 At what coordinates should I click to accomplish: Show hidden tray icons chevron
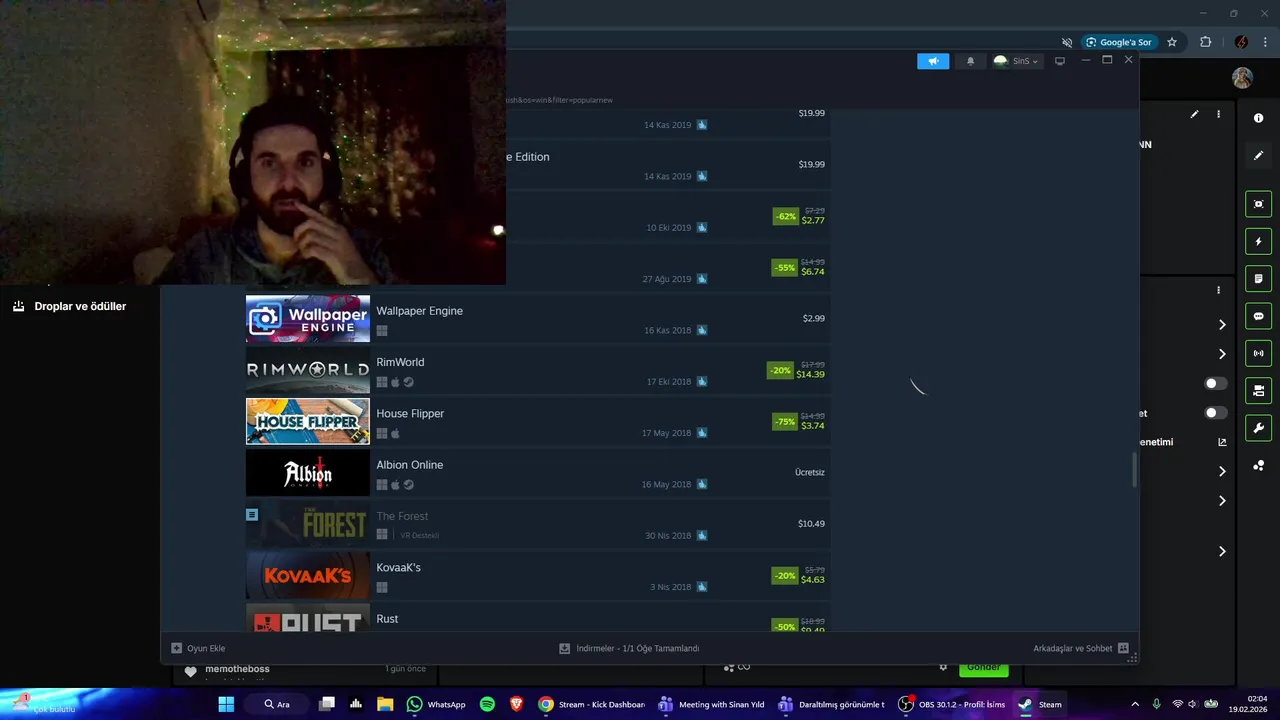coord(1134,704)
